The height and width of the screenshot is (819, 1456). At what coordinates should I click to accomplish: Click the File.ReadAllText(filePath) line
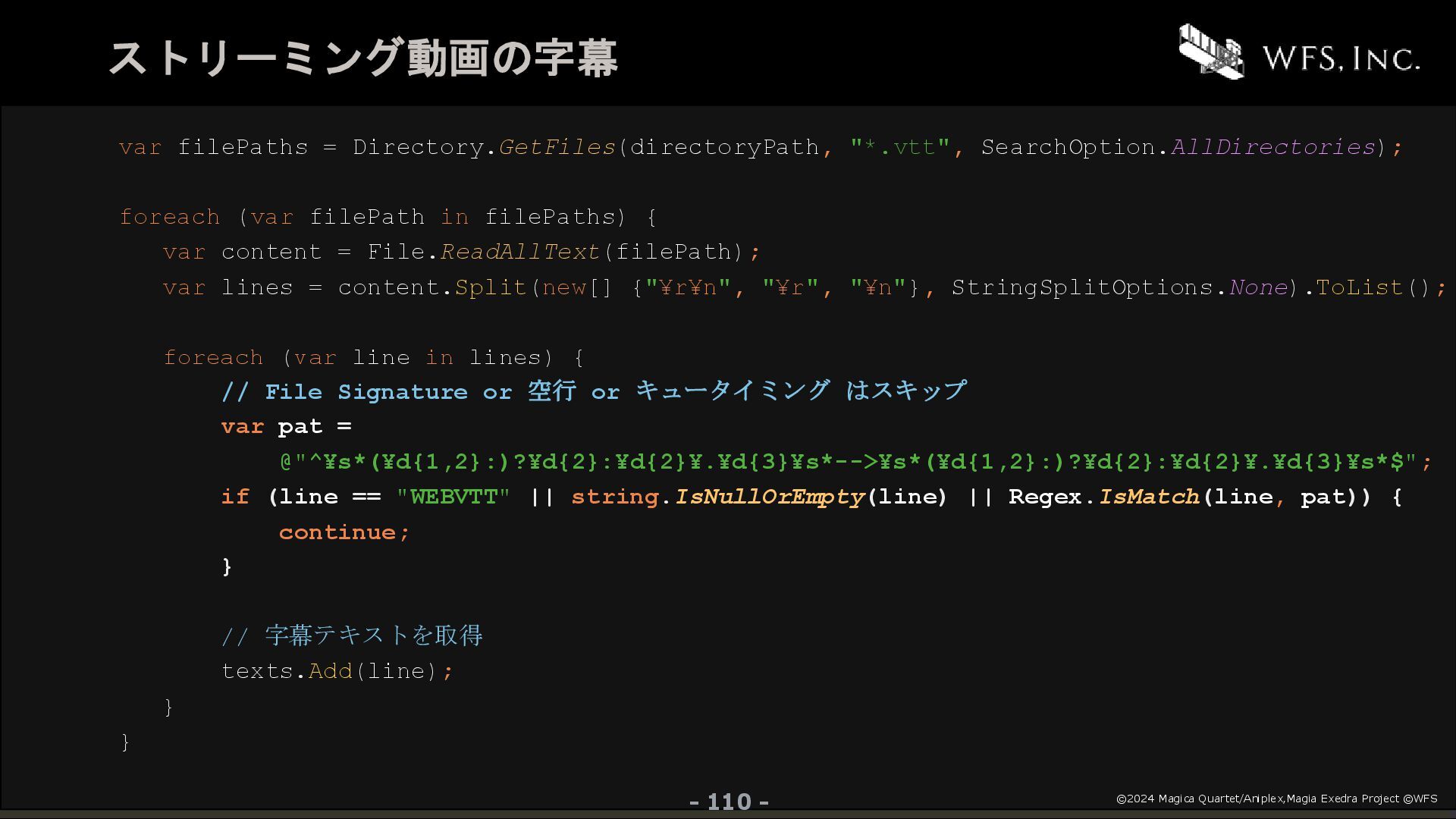click(x=461, y=252)
